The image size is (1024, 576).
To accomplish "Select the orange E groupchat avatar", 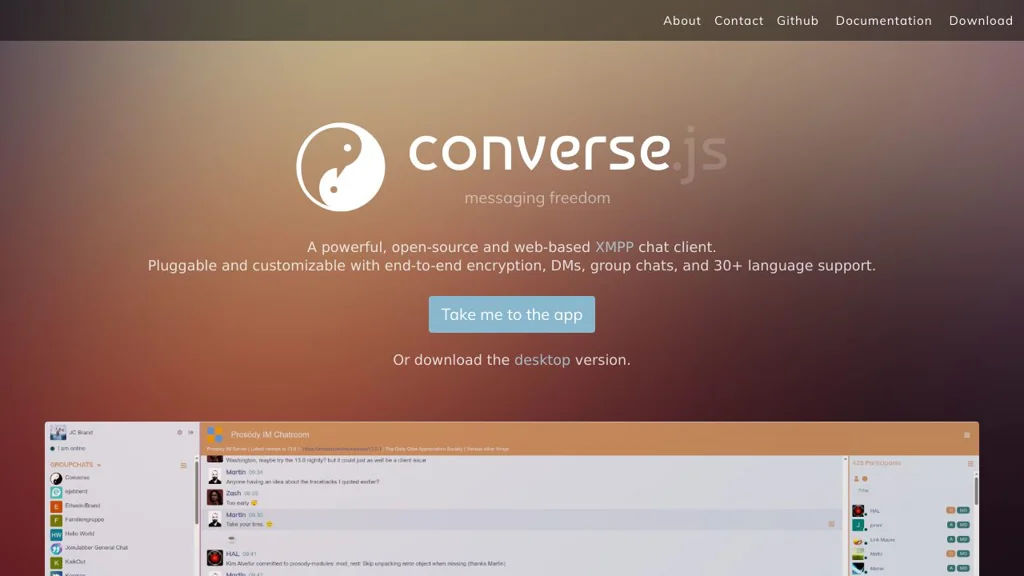I will pyautogui.click(x=56, y=506).
